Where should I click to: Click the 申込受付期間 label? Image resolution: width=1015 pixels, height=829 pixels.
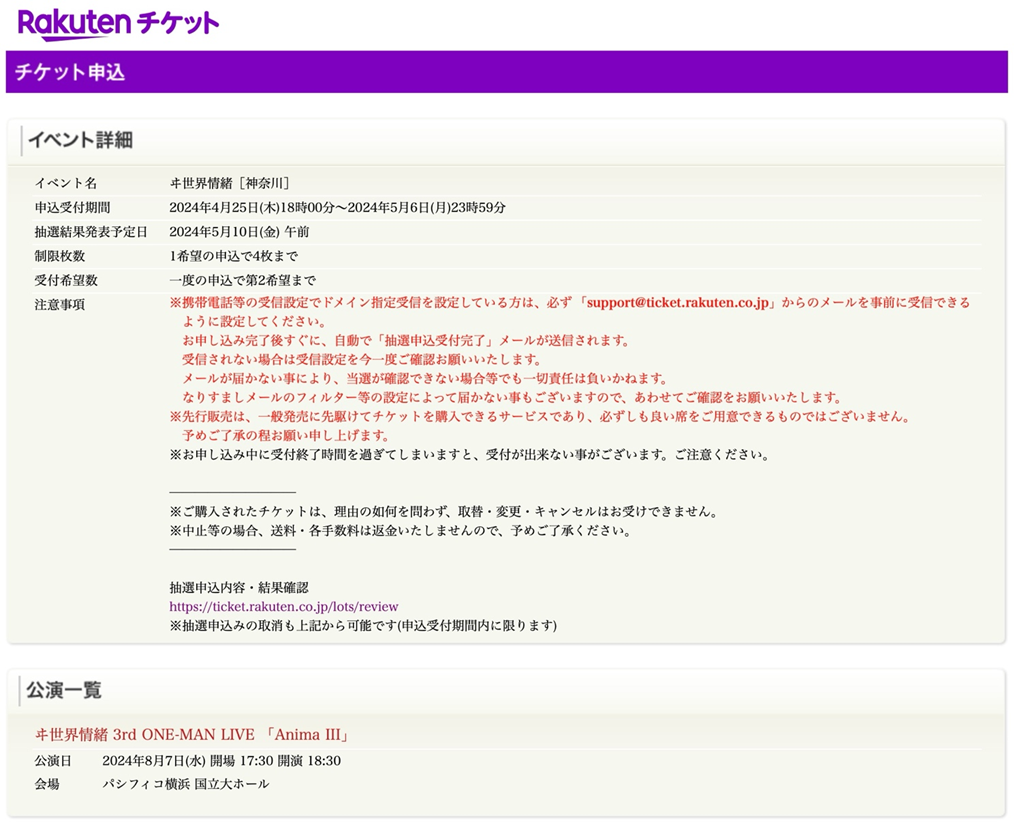72,208
